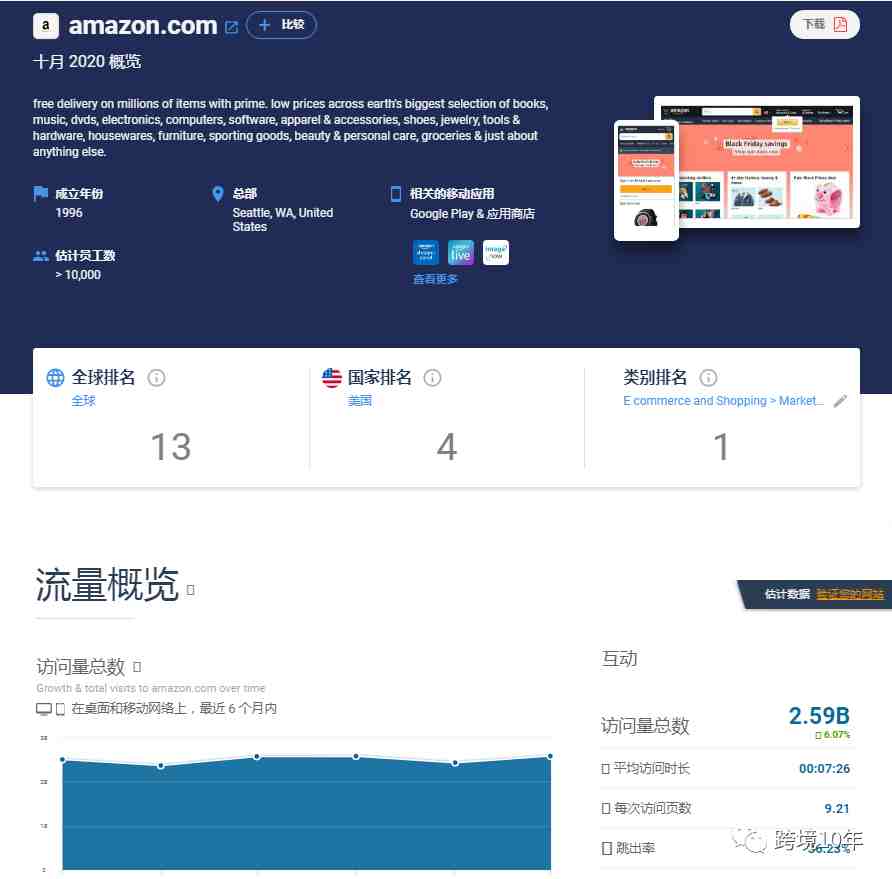
Task: Click the estimated employees people icon
Action: tap(40, 256)
